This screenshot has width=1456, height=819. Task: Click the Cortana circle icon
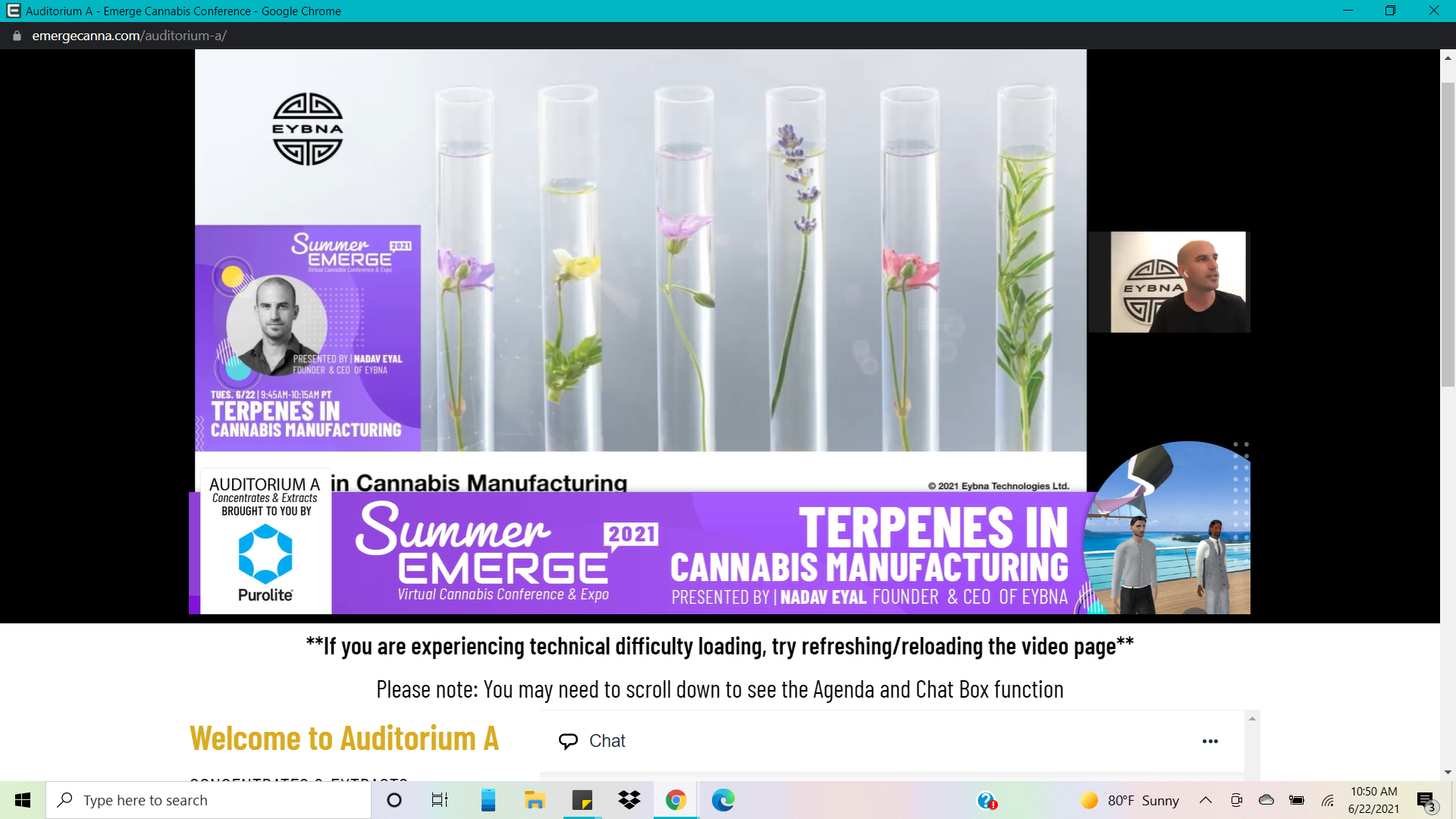pyautogui.click(x=394, y=800)
